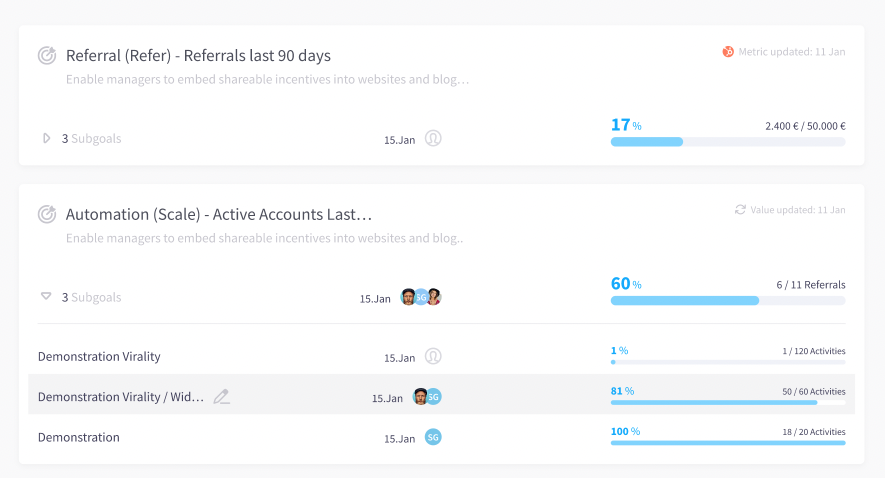Click the empty assignee icon for Demonstration Virality
Image resolution: width=885 pixels, height=478 pixels.
433,357
